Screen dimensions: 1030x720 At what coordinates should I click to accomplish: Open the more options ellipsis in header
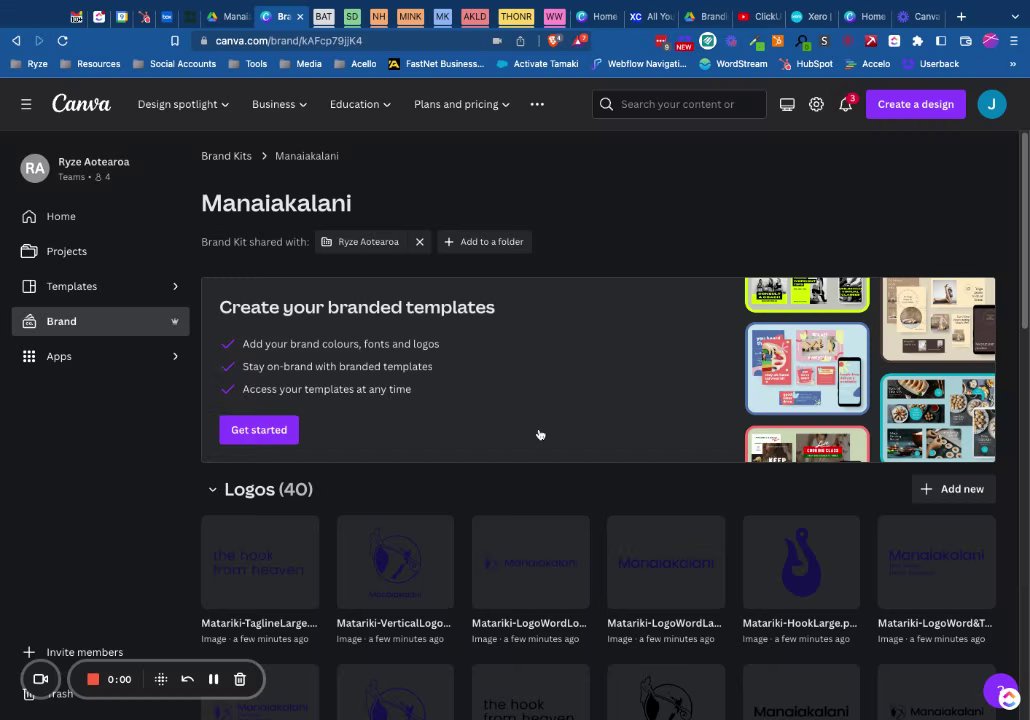(537, 104)
